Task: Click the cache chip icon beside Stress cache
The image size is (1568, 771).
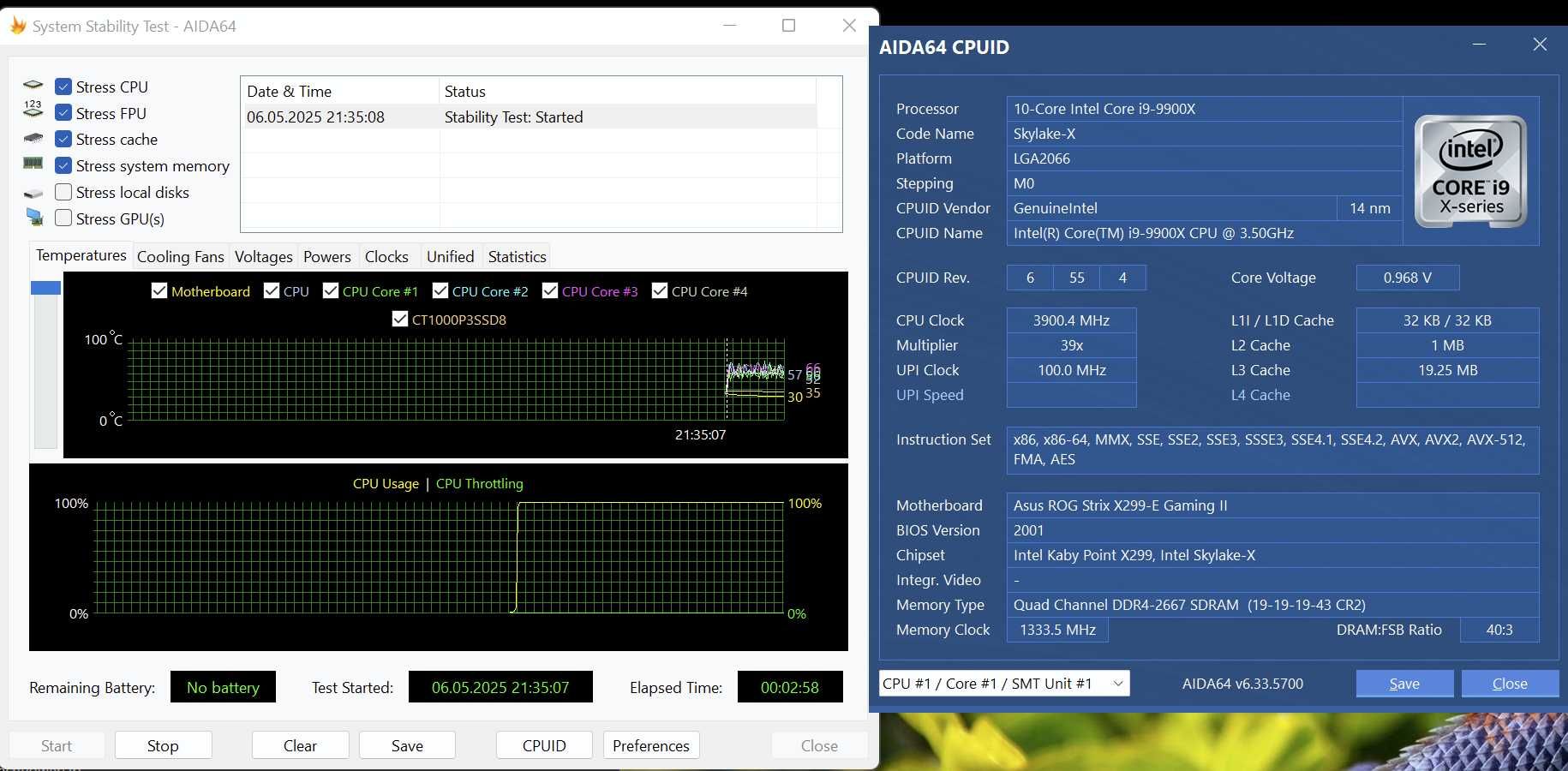Action: [33, 138]
